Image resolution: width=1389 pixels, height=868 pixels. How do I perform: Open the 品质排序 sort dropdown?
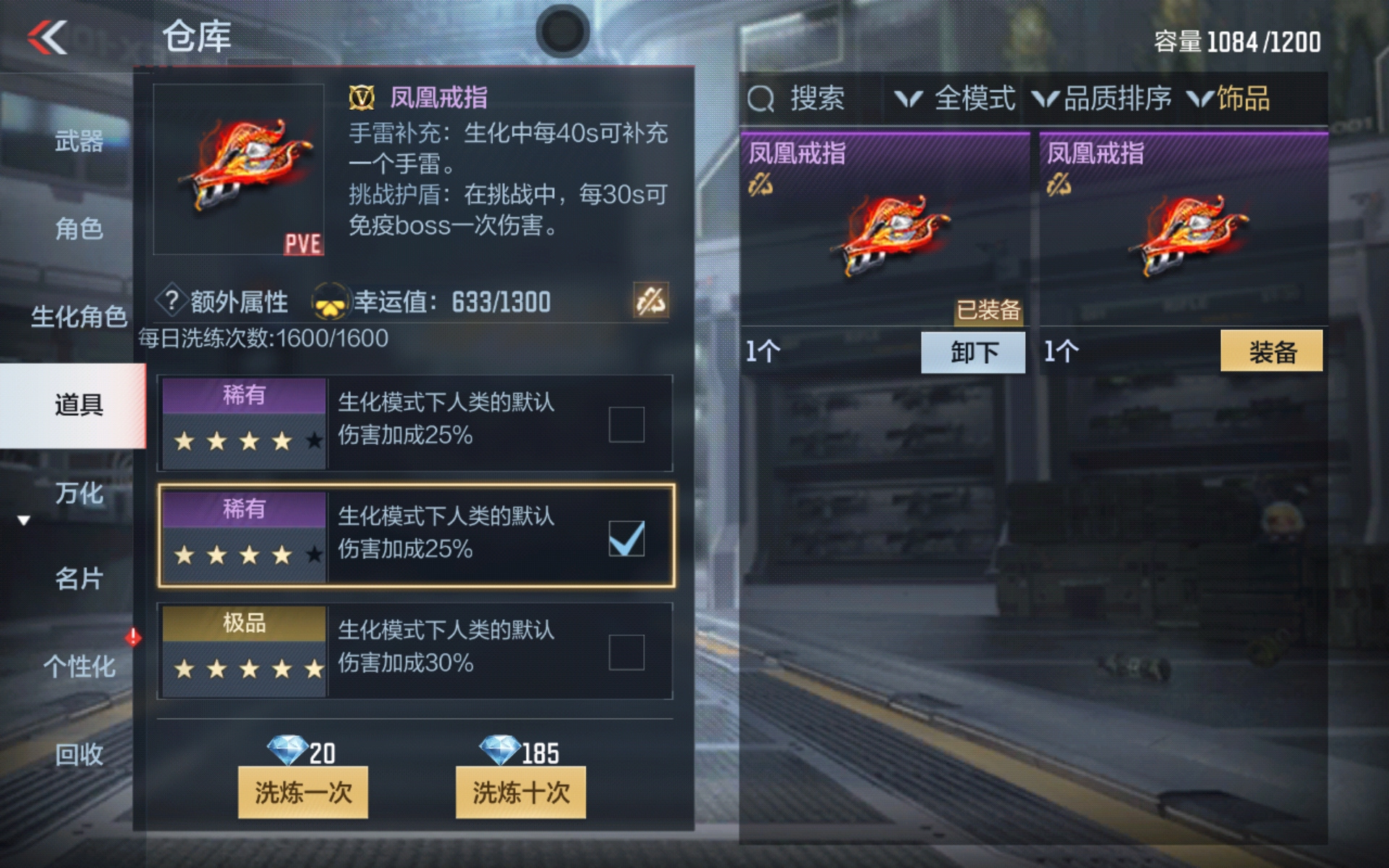(x=1101, y=98)
